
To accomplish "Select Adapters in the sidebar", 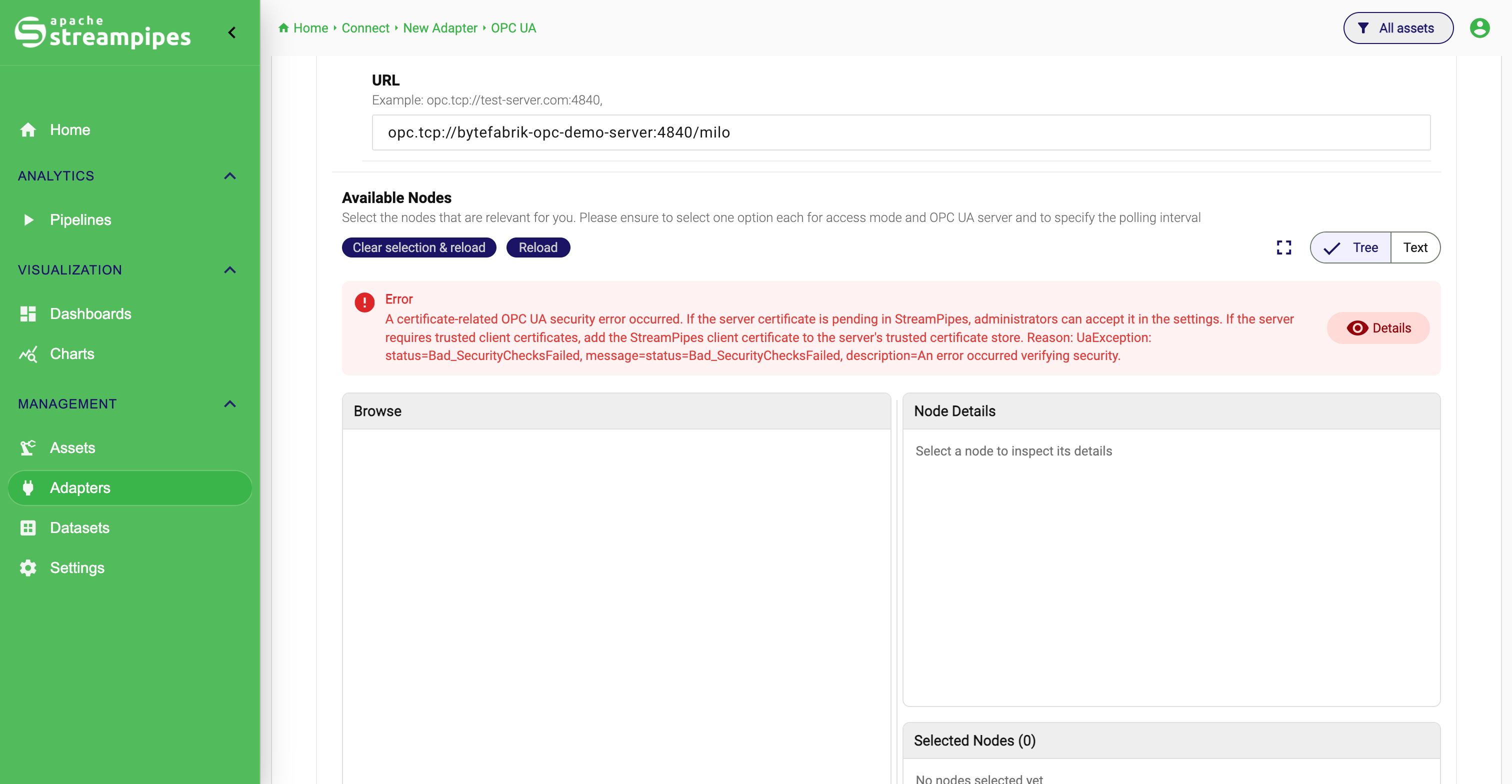I will [x=130, y=487].
